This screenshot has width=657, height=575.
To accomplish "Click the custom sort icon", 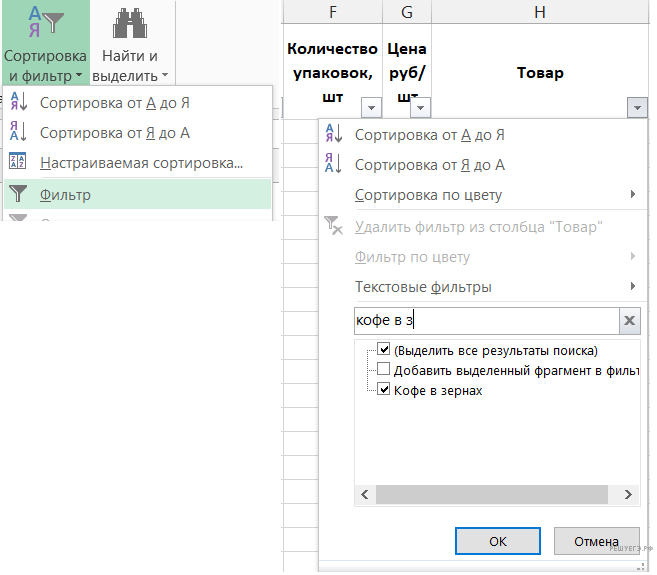I will point(18,163).
